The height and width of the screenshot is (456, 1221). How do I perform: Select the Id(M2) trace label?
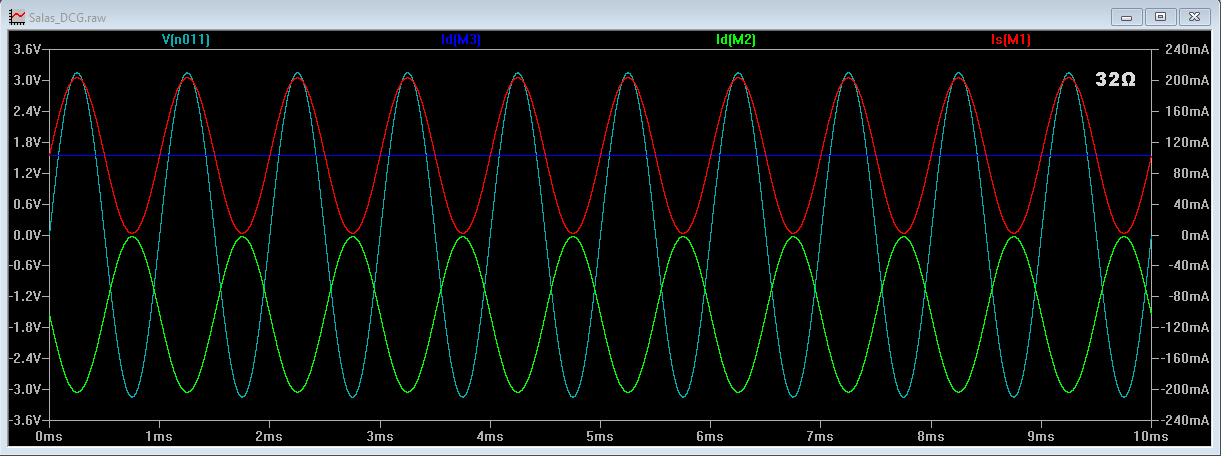tap(736, 40)
